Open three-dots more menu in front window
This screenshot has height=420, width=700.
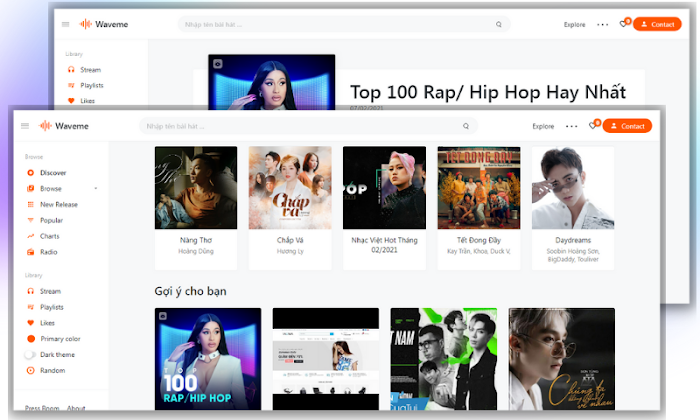point(571,126)
